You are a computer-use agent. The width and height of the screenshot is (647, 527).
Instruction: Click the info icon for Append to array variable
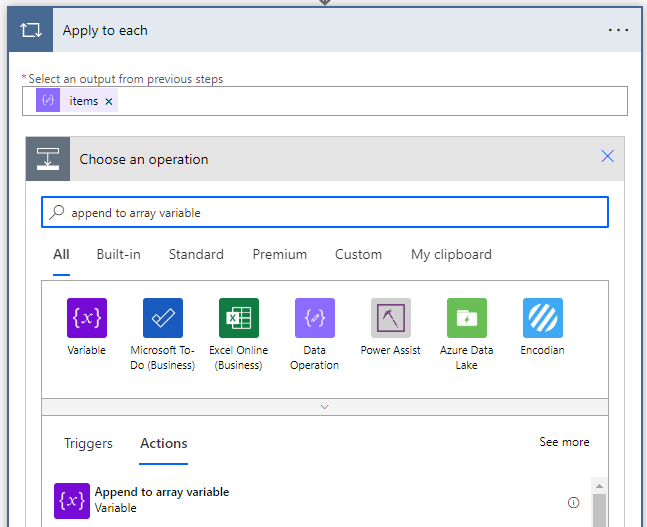click(574, 502)
